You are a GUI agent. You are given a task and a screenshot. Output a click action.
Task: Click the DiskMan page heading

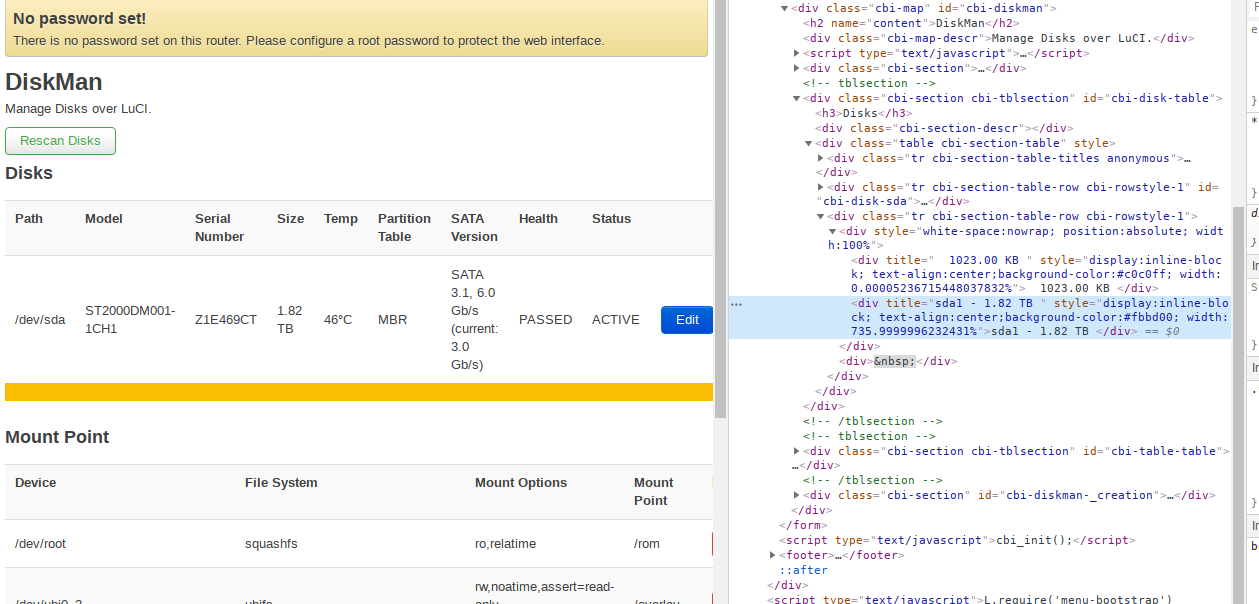coord(54,82)
